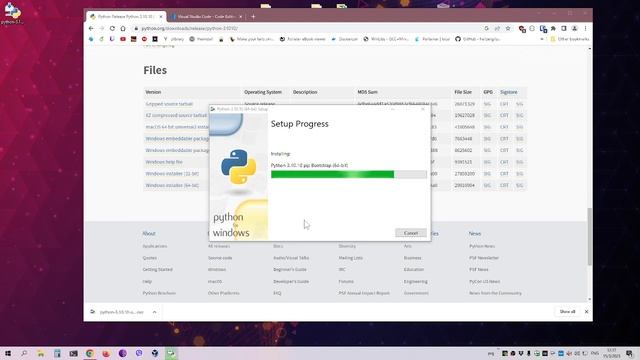This screenshot has width=640, height=360.
Task: Open a new tab with plus button
Action: click(253, 17)
